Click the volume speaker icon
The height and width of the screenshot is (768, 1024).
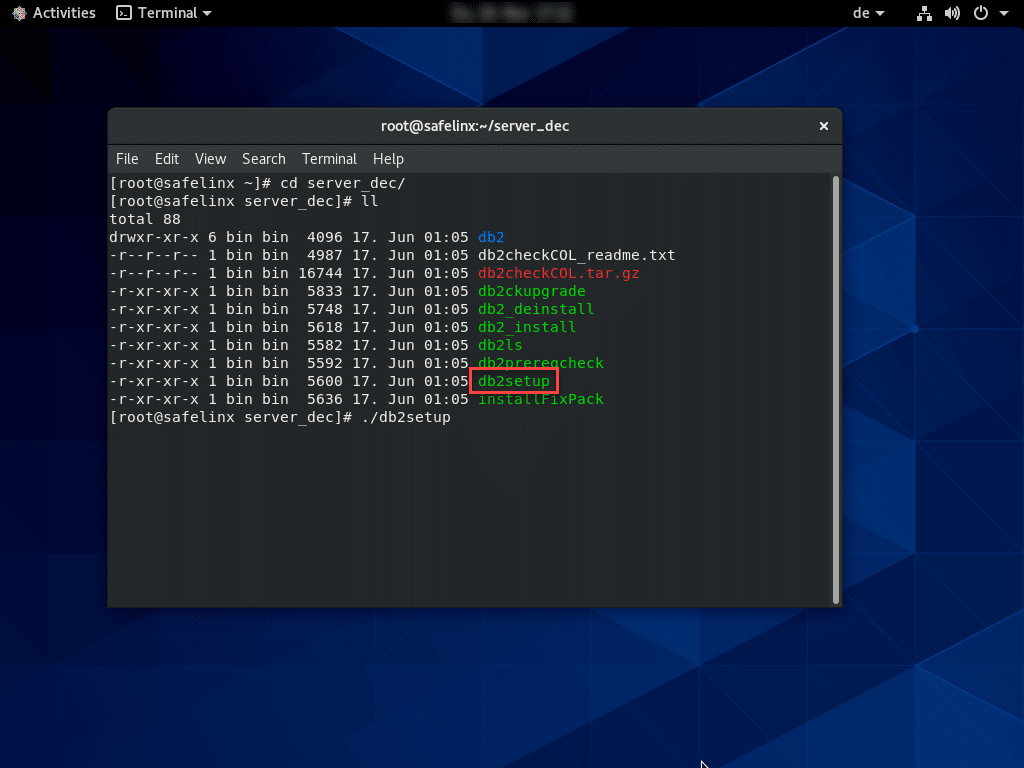point(952,13)
